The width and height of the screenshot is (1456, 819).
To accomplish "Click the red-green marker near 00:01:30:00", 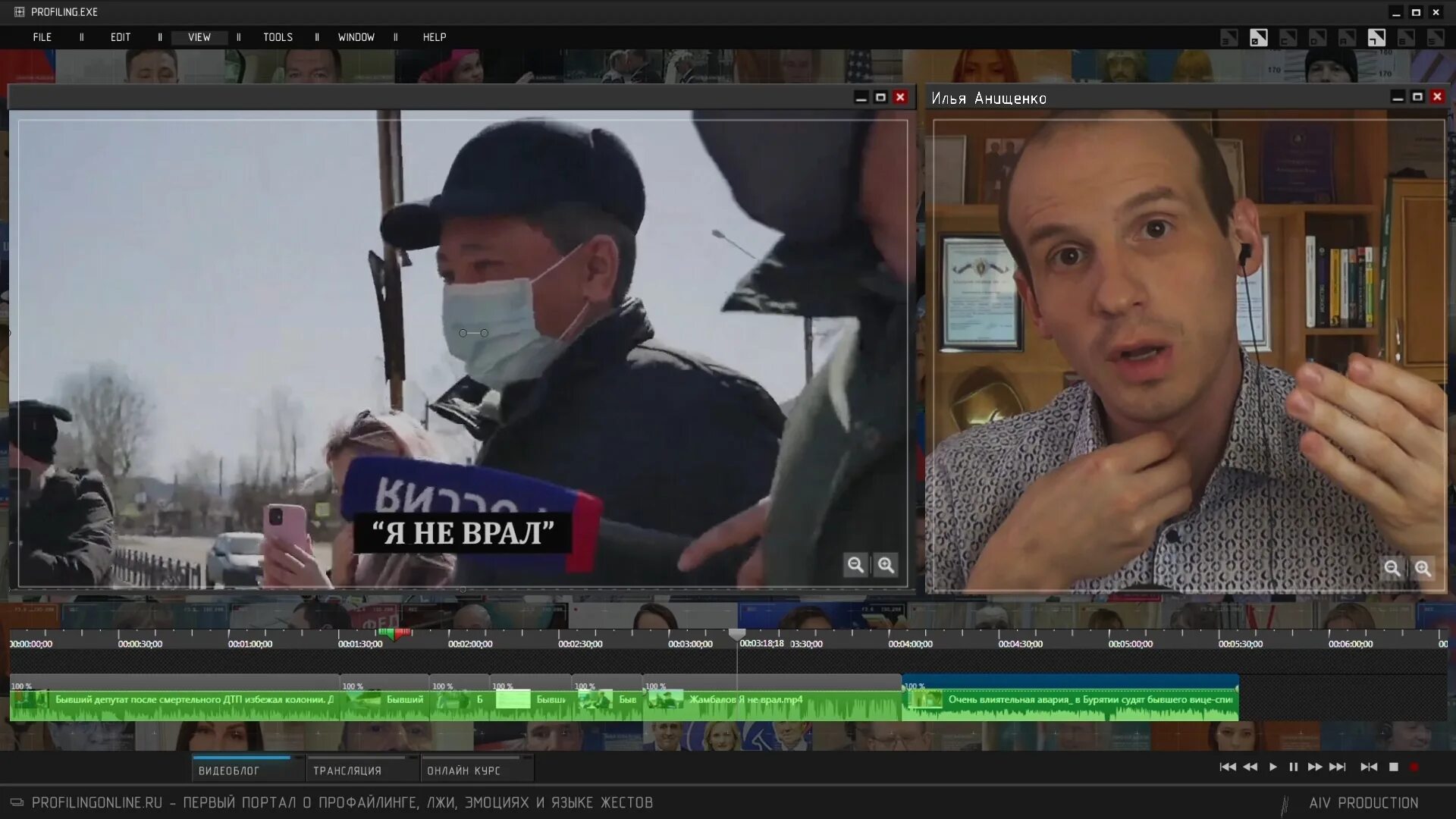I will pyautogui.click(x=395, y=633).
